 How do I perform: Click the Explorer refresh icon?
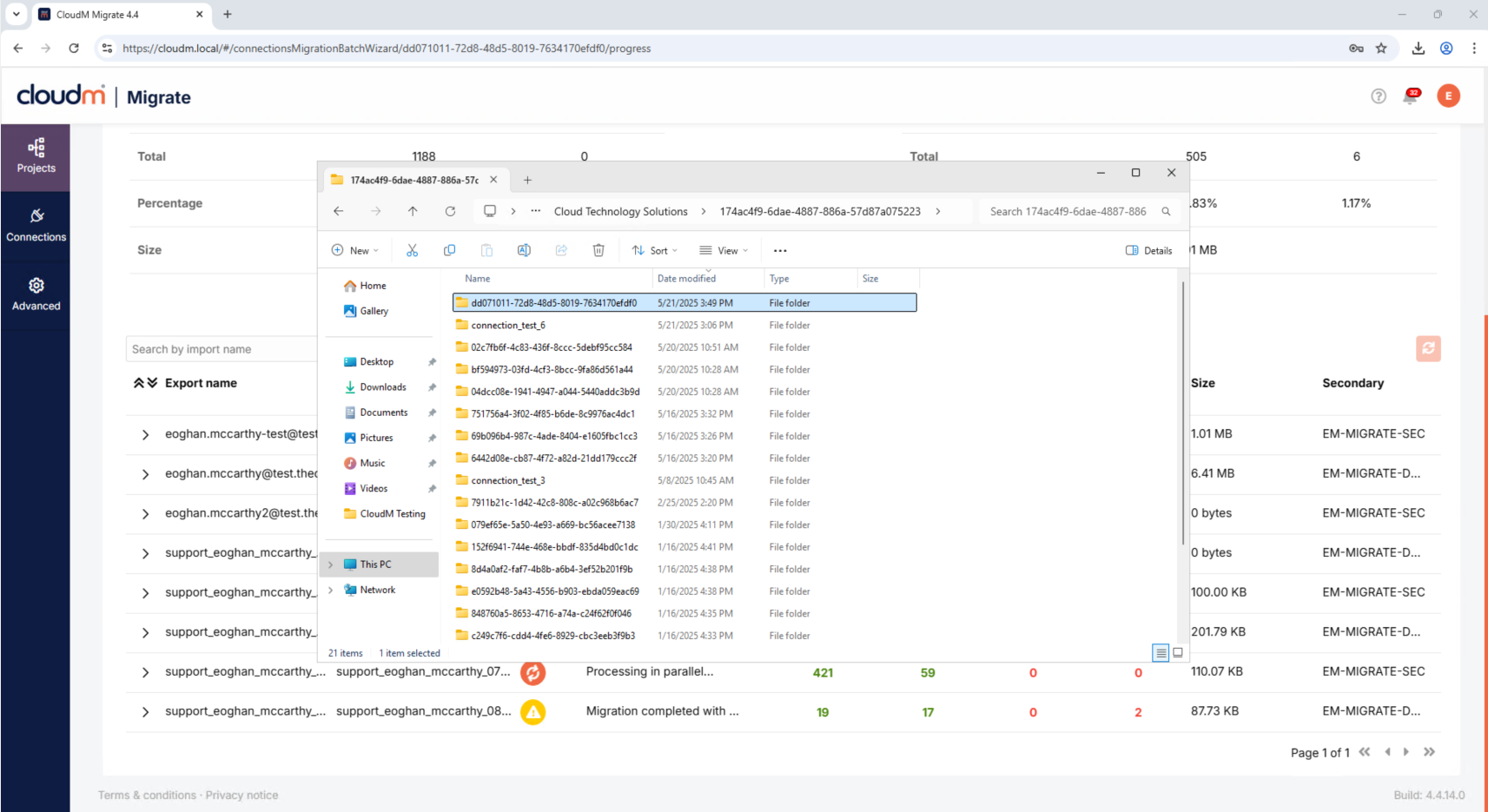450,211
